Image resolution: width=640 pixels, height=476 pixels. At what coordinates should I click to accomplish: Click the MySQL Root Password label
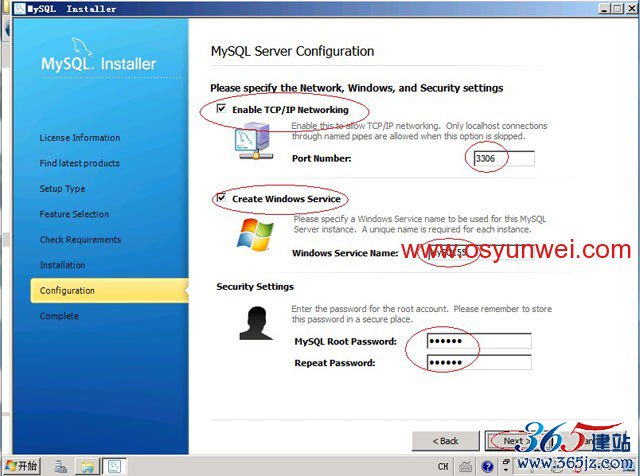pyautogui.click(x=346, y=341)
